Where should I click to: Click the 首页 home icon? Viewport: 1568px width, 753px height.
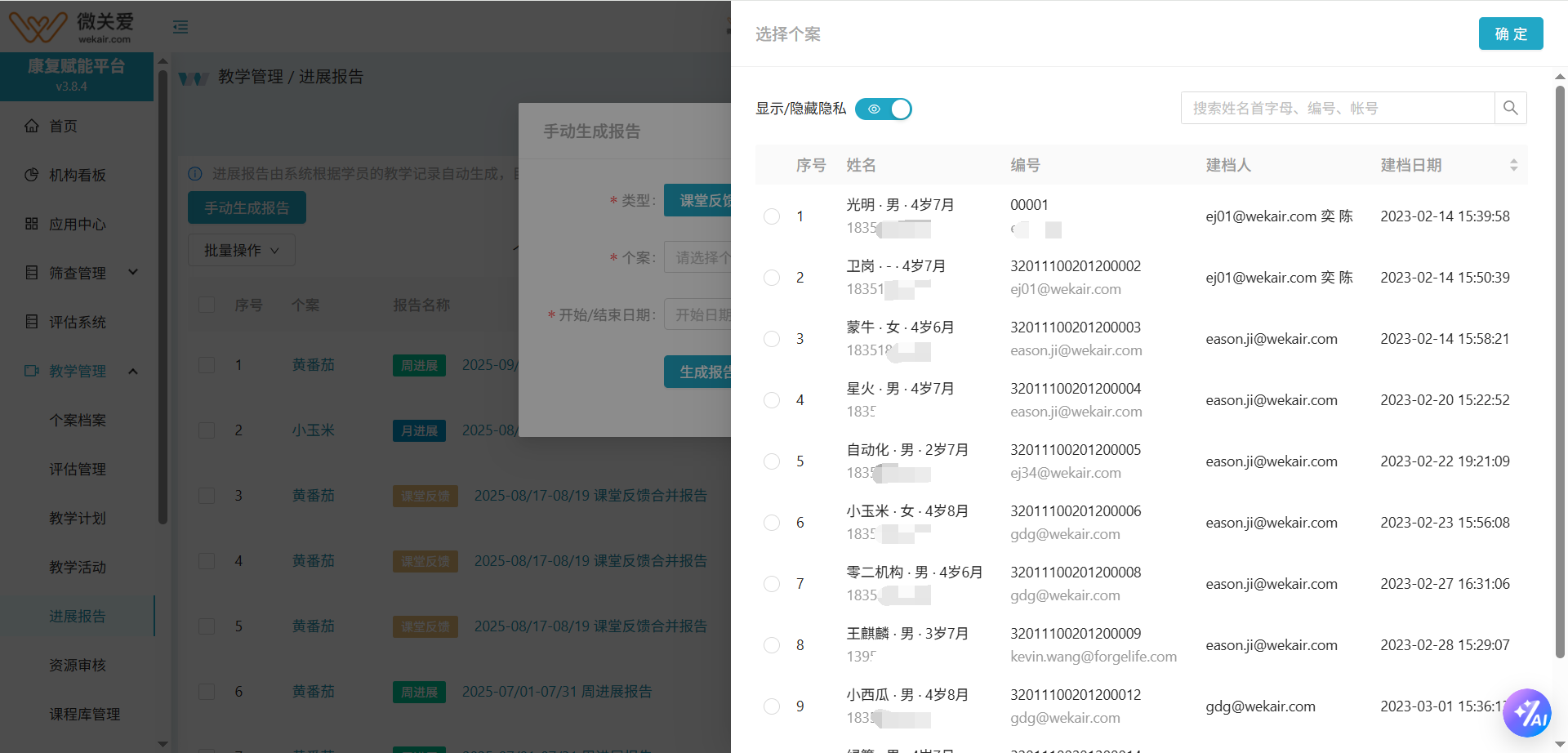[32, 126]
